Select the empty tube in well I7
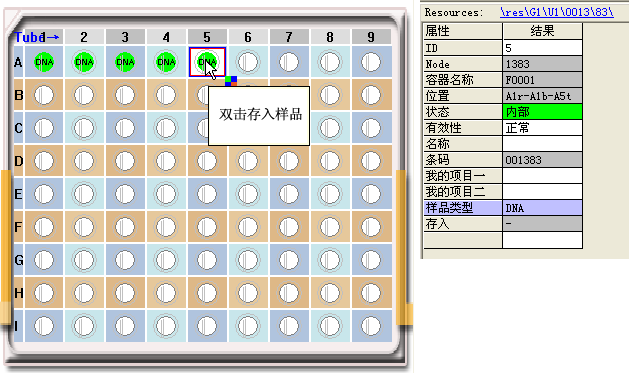 [x=289, y=326]
